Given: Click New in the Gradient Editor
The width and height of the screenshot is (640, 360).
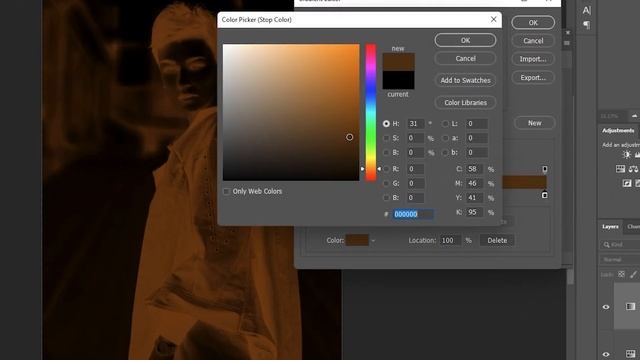Looking at the screenshot, I should point(534,123).
